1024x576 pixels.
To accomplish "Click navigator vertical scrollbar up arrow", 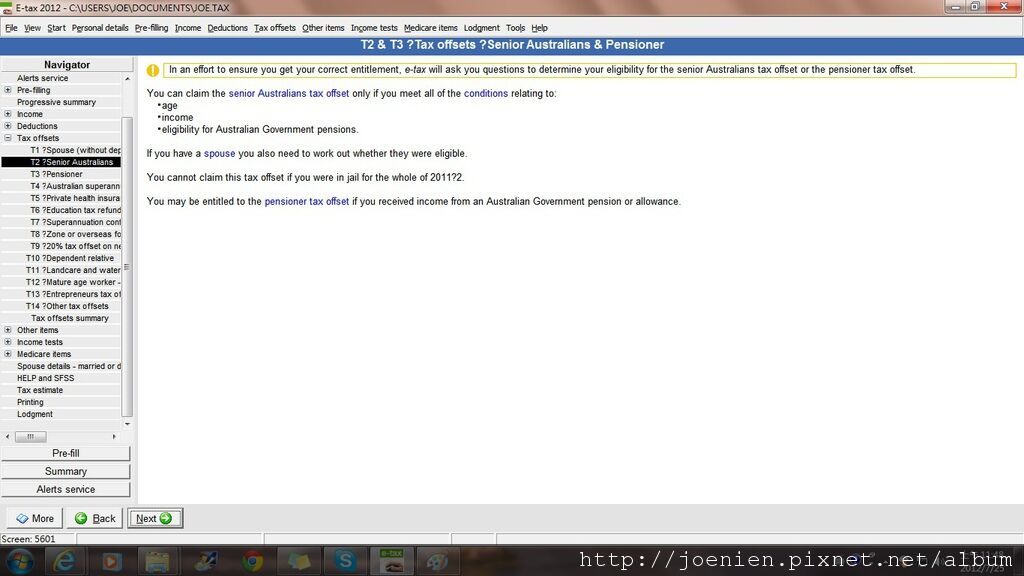I will point(127,78).
